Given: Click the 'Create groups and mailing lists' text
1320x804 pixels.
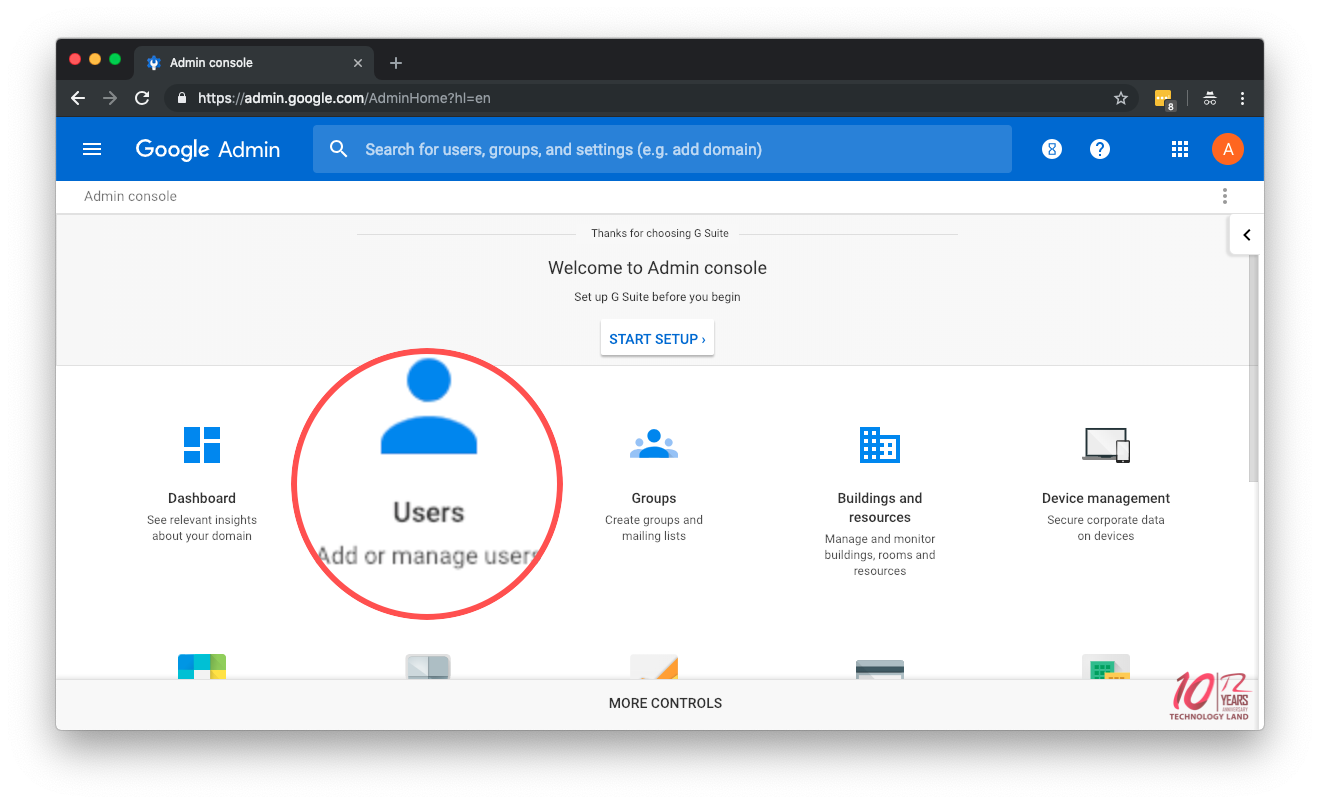Looking at the screenshot, I should 654,528.
